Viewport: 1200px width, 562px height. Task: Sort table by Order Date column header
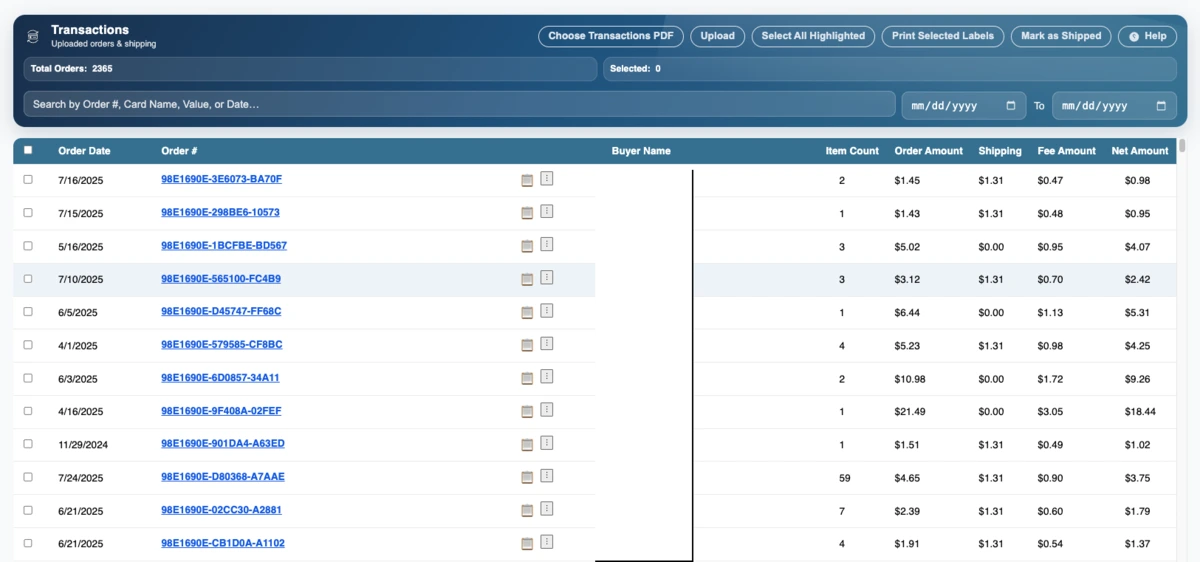tap(84, 151)
